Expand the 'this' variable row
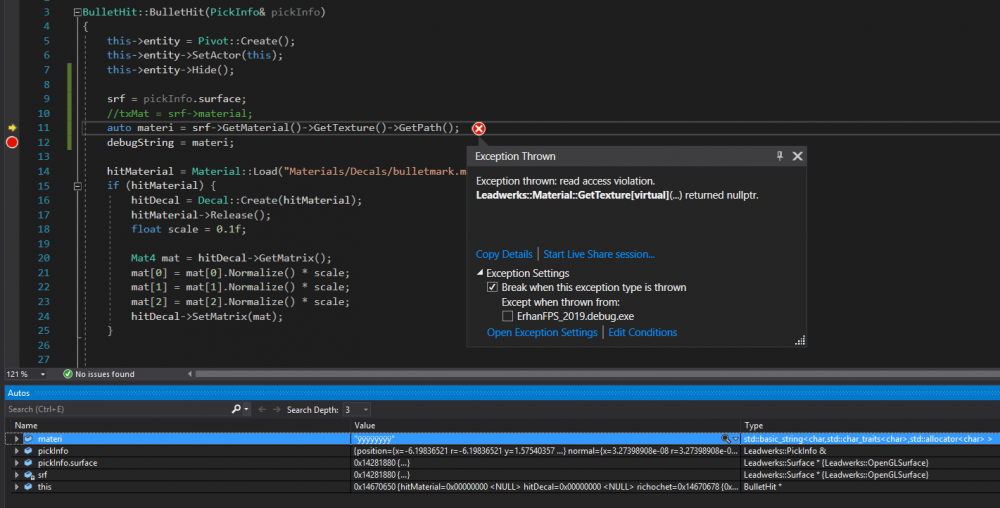This screenshot has width=1000, height=508. (16, 487)
